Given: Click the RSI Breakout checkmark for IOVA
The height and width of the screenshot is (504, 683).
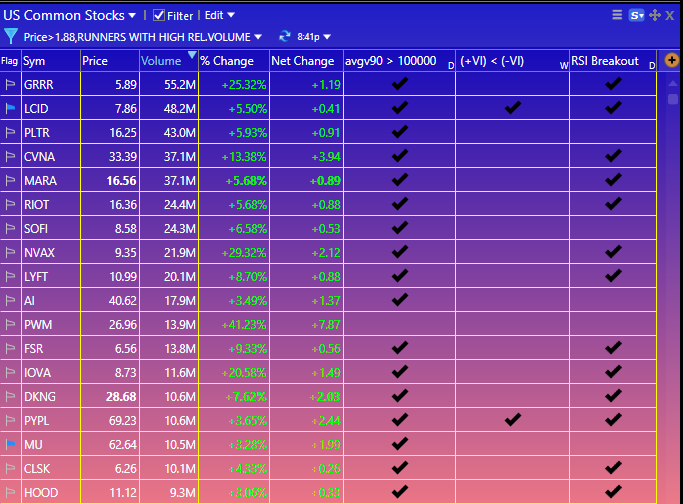Looking at the screenshot, I should (613, 371).
